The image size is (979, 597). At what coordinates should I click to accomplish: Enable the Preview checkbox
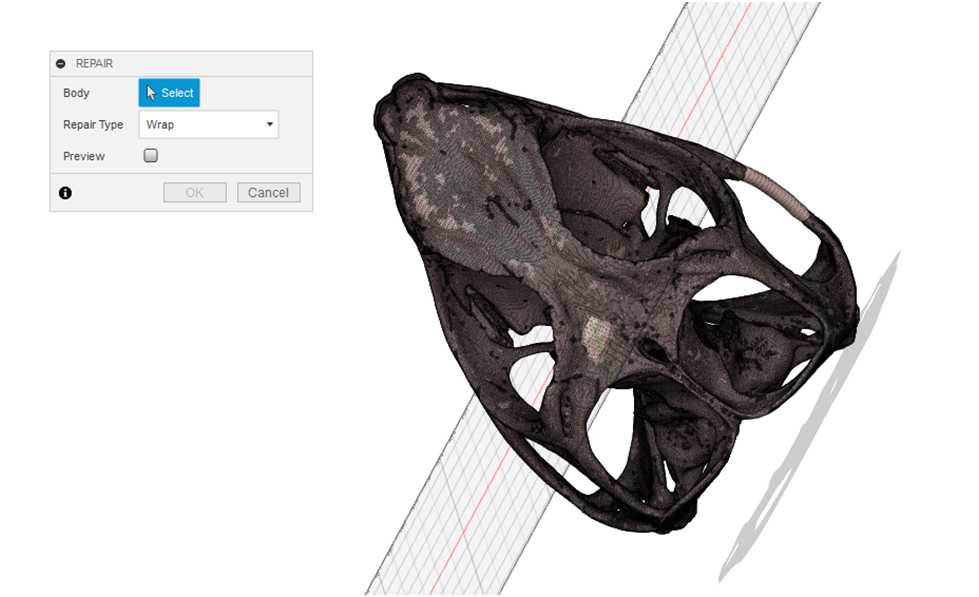click(150, 155)
